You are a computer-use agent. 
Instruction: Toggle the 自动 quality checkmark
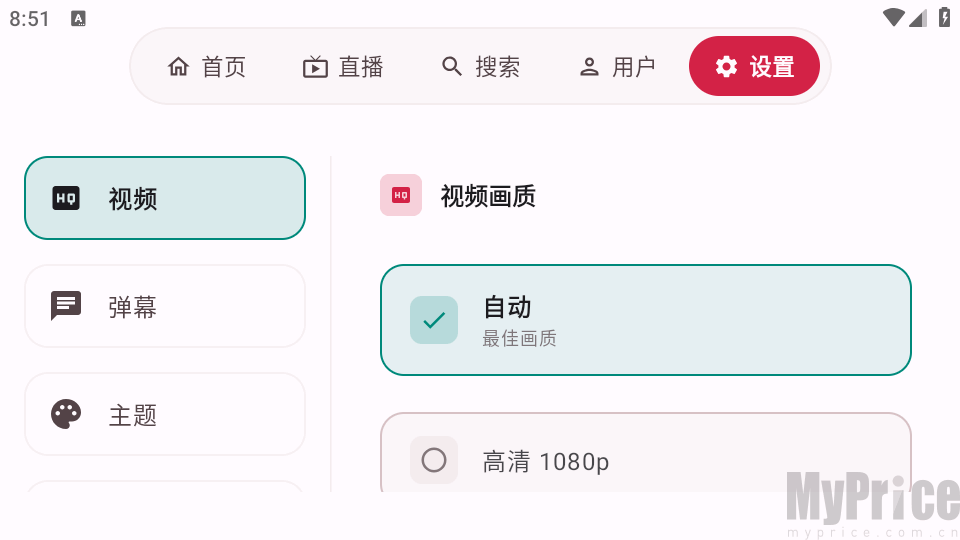(434, 320)
